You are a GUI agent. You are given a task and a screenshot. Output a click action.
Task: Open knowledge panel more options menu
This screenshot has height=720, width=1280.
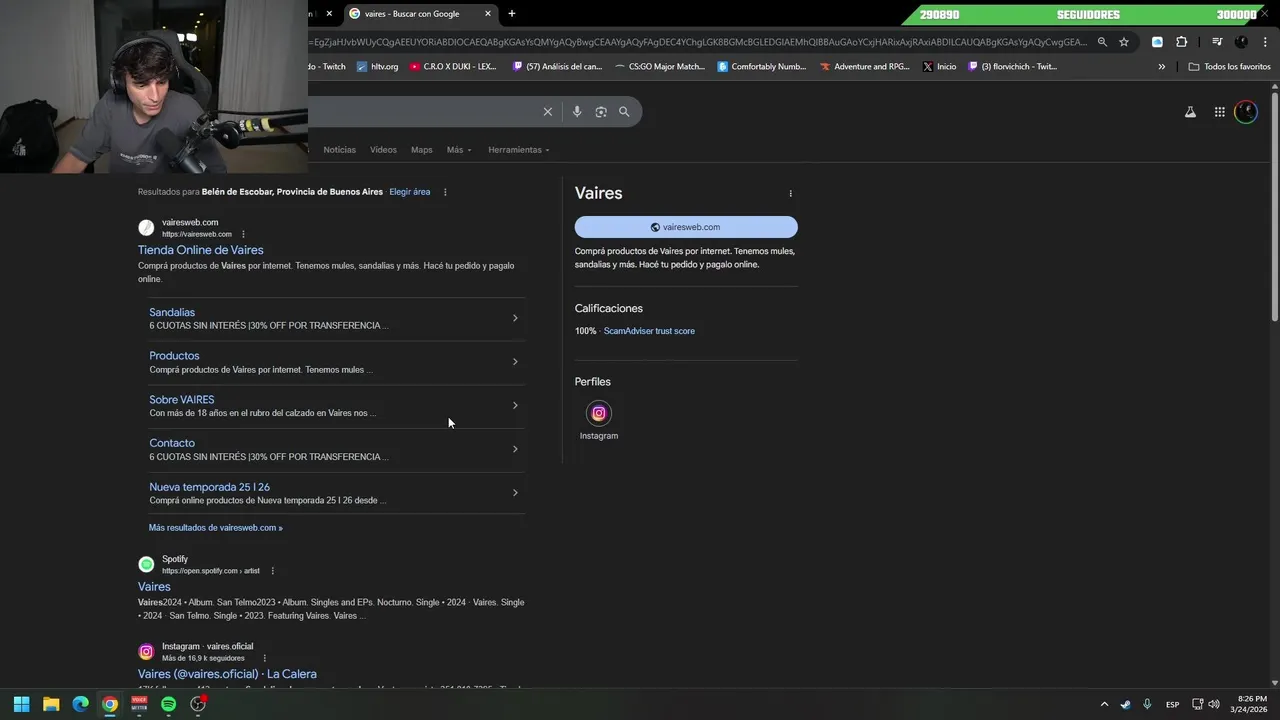point(790,194)
